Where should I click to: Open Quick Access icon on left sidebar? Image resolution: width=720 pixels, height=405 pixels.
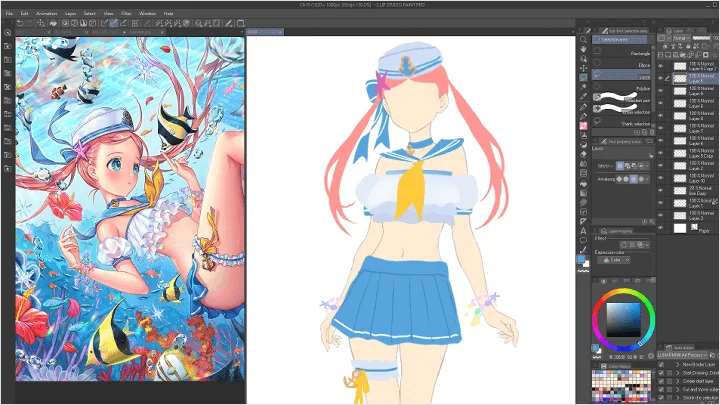[7, 33]
